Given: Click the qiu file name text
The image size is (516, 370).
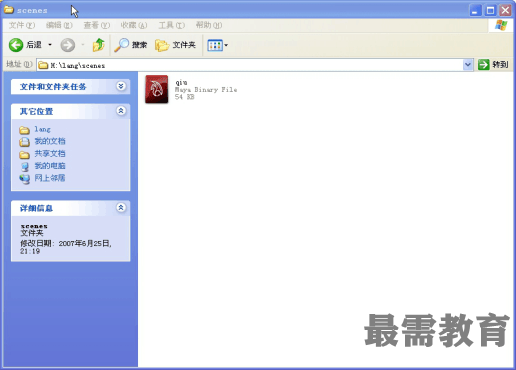Looking at the screenshot, I should (x=181, y=82).
